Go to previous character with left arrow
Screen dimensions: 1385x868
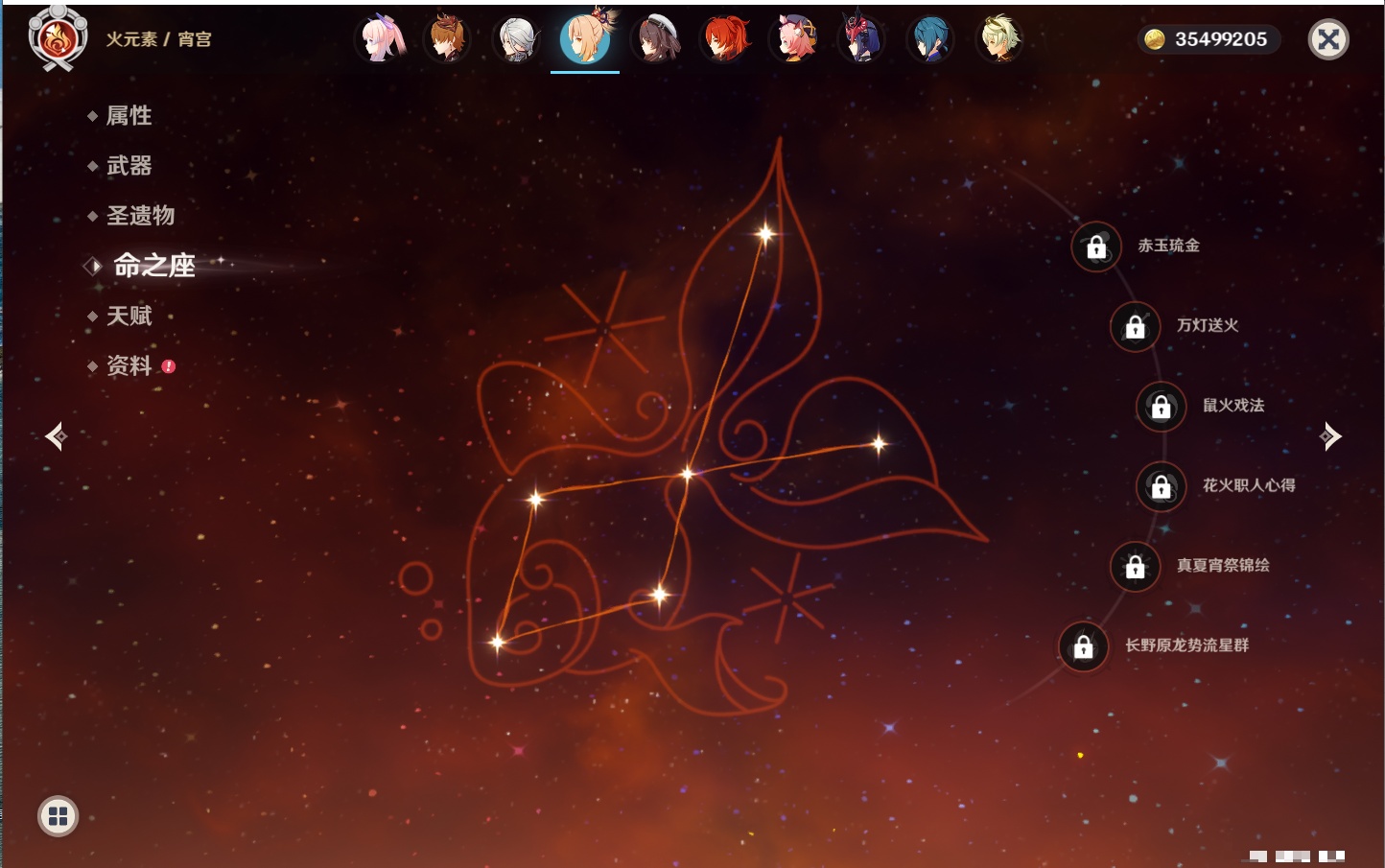[56, 436]
